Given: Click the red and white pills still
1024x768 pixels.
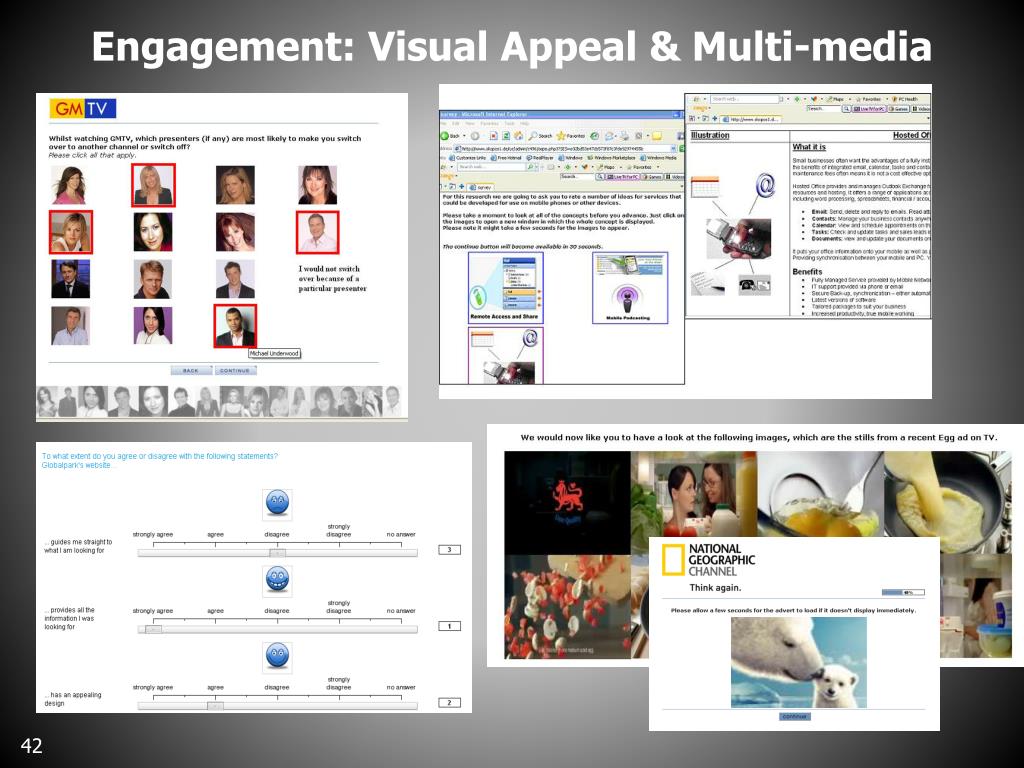Looking at the screenshot, I should coord(568,607).
